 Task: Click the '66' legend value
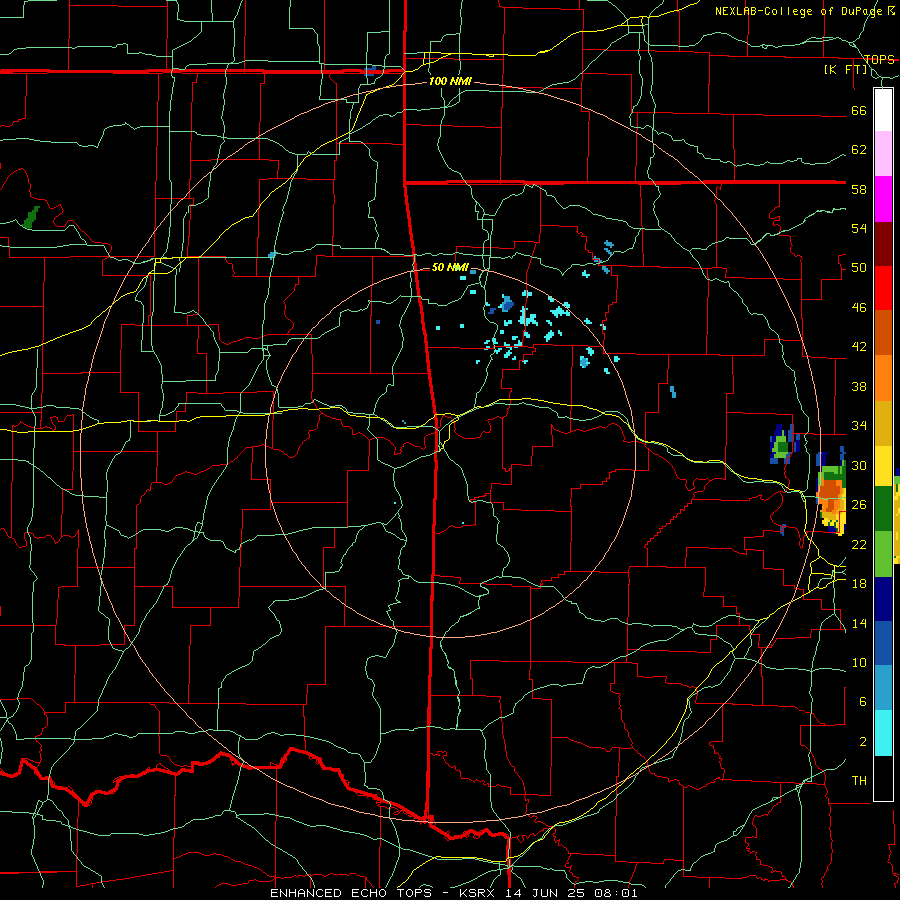(x=859, y=111)
